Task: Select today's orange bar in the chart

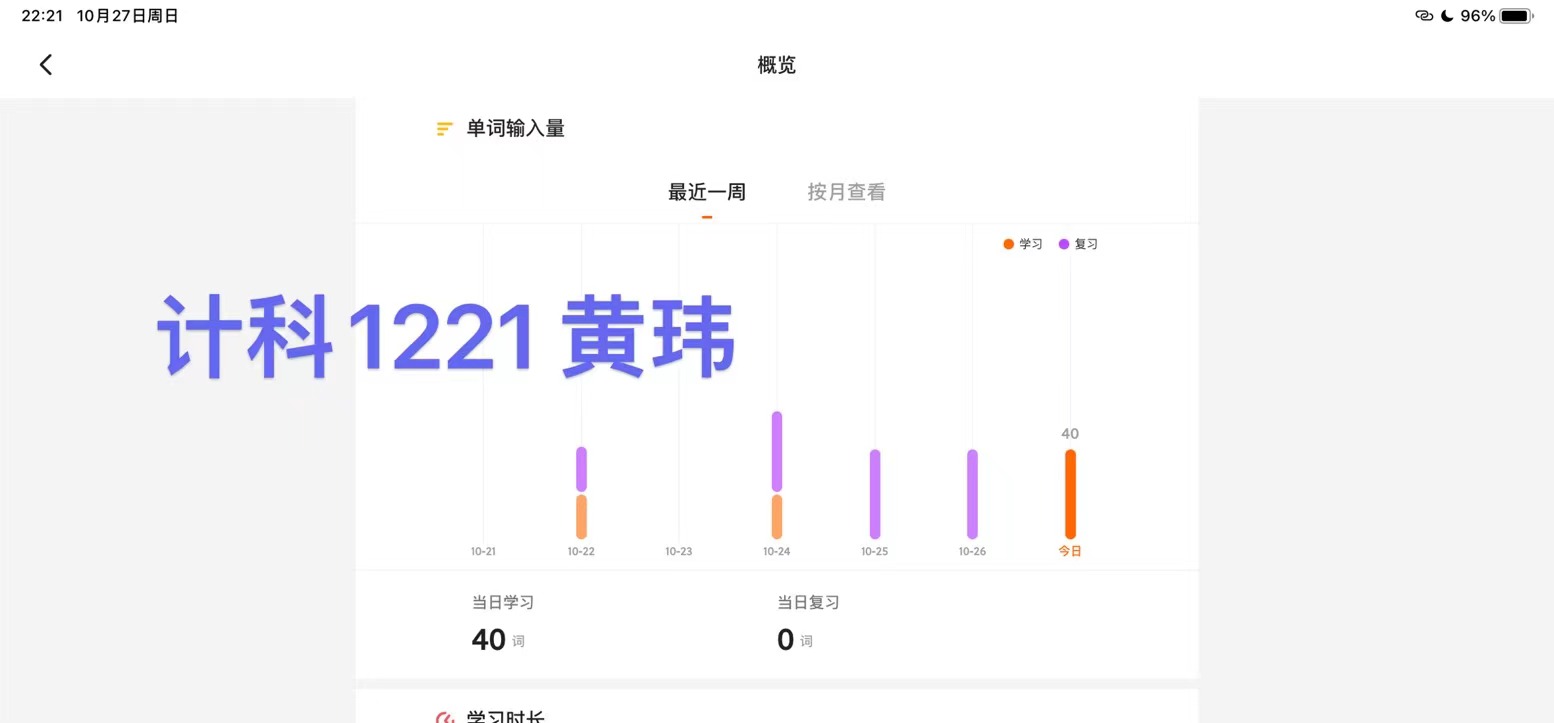Action: click(x=1070, y=494)
